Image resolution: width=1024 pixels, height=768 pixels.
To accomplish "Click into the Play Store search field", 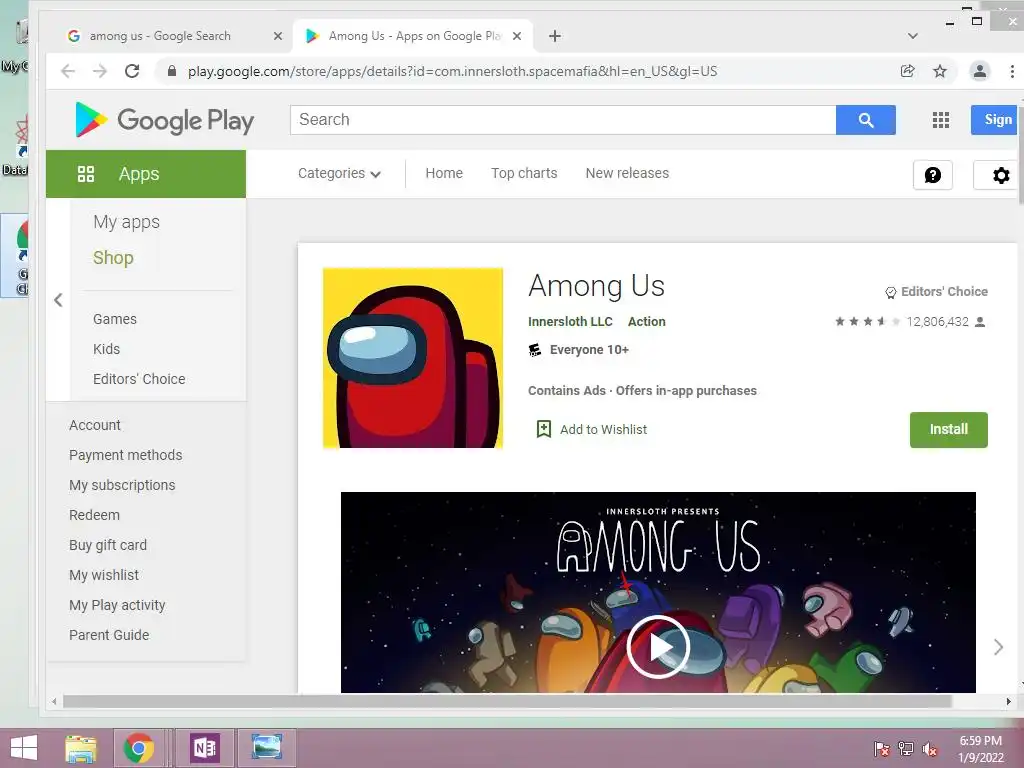I will [x=563, y=120].
